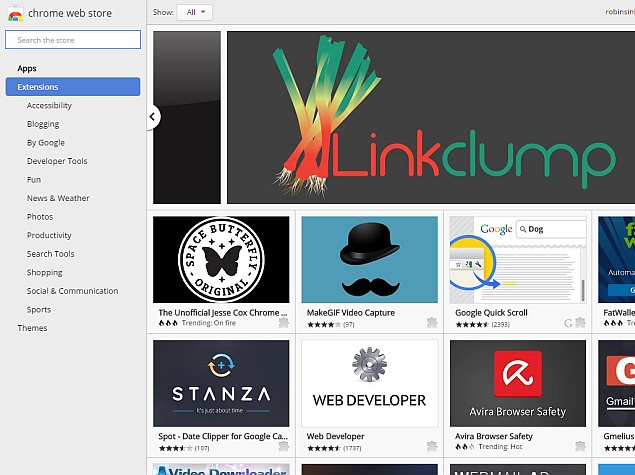Image resolution: width=635 pixels, height=475 pixels.
Task: Click 'Spot - Date Clipper for Google Ca...' title
Action: pos(223,437)
